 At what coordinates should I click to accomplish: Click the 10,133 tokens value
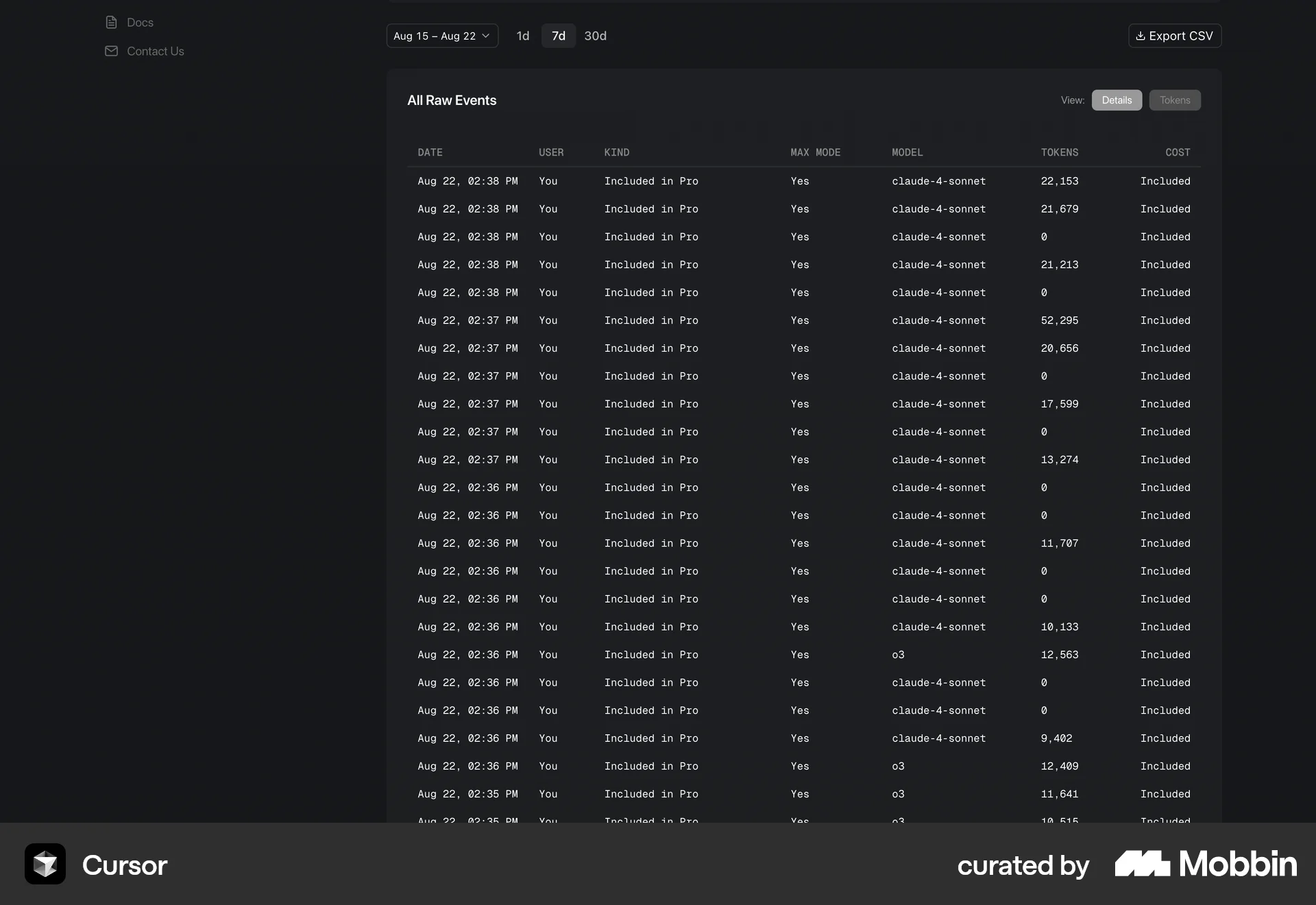click(x=1059, y=627)
